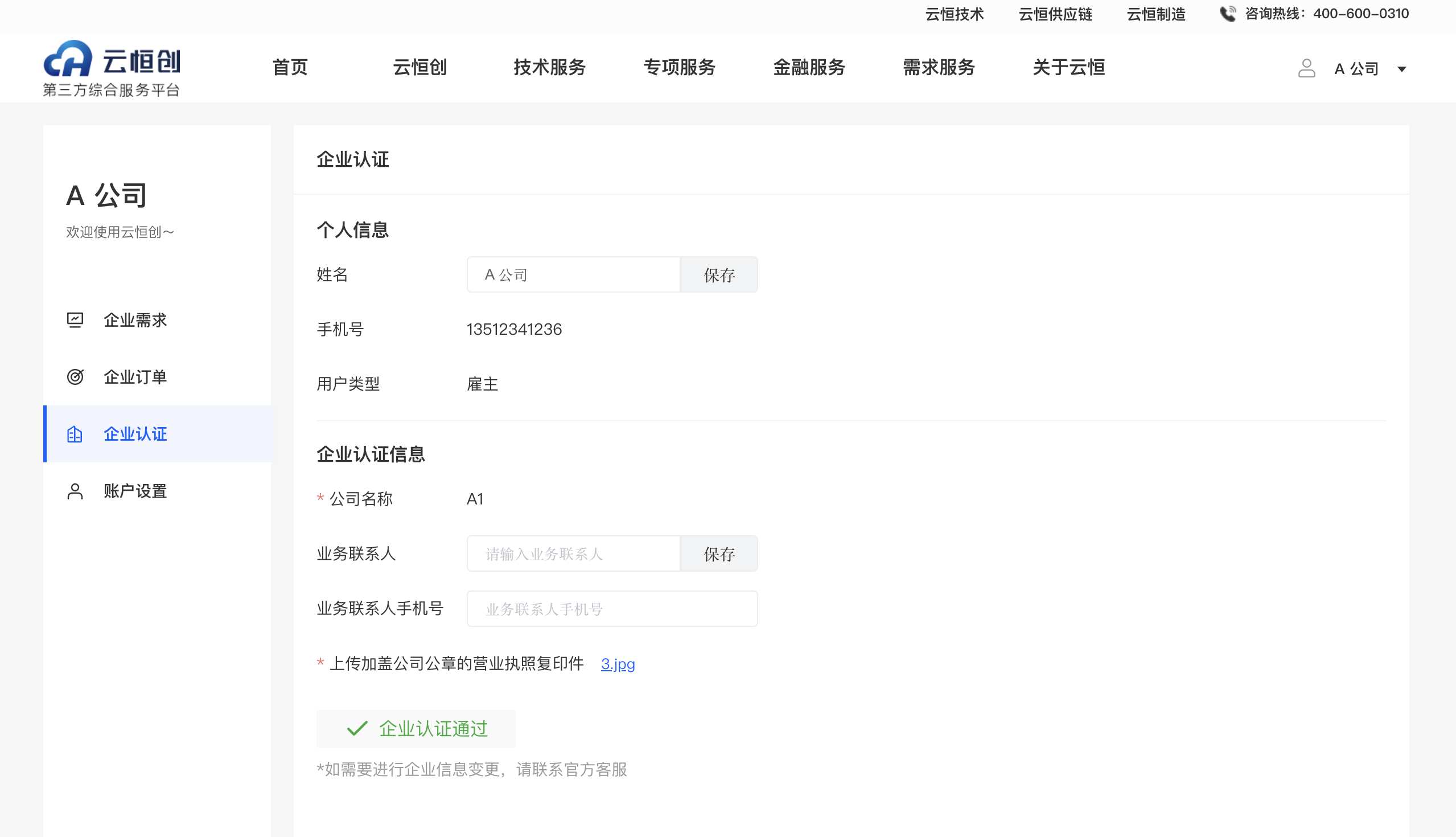The image size is (1456, 837).
Task: Go to 云恒供应链 top link
Action: pos(1055,14)
